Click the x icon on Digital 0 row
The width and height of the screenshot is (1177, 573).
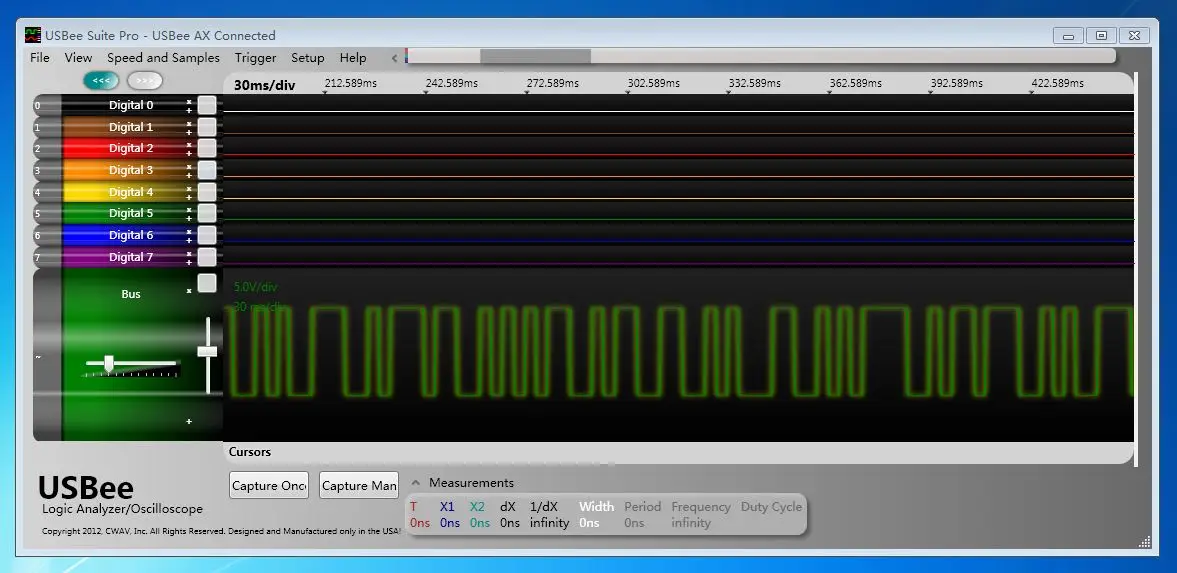coord(189,101)
